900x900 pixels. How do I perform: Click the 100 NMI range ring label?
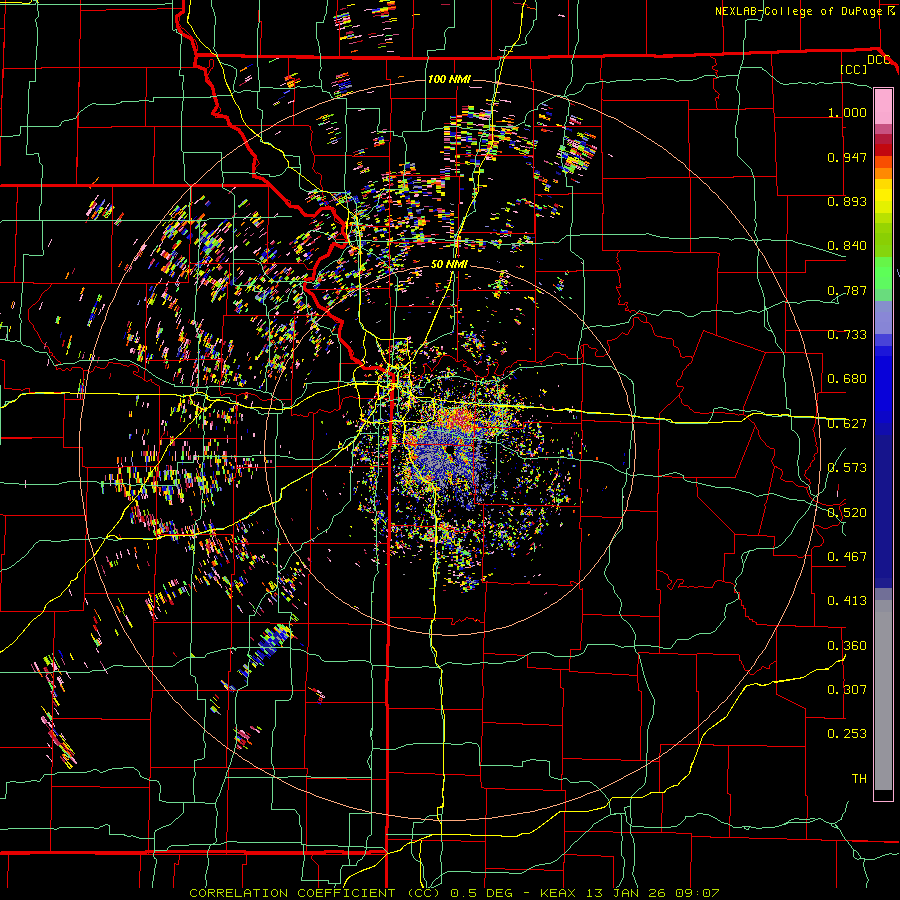click(449, 79)
